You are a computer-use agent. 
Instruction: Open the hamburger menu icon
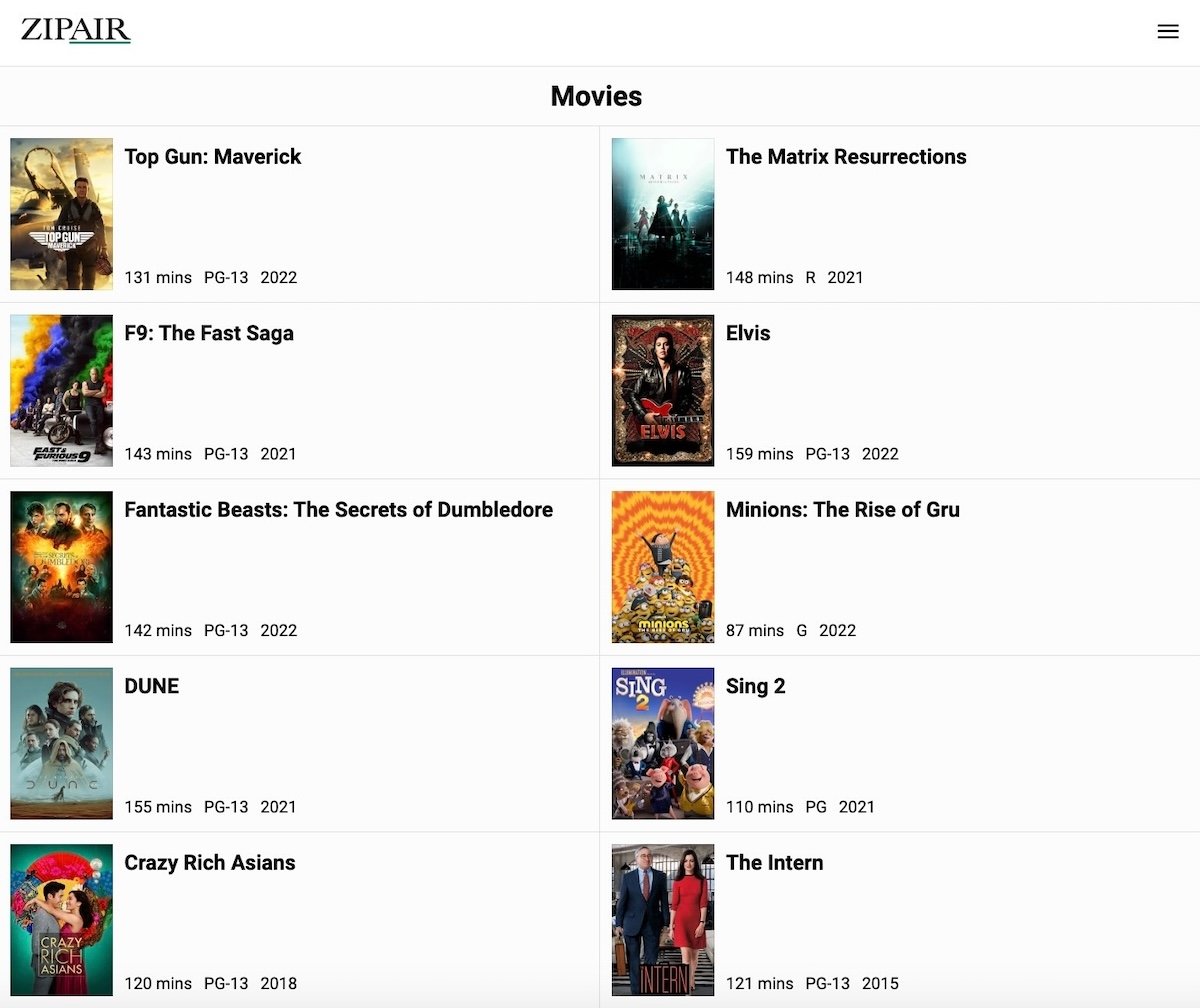tap(1168, 32)
